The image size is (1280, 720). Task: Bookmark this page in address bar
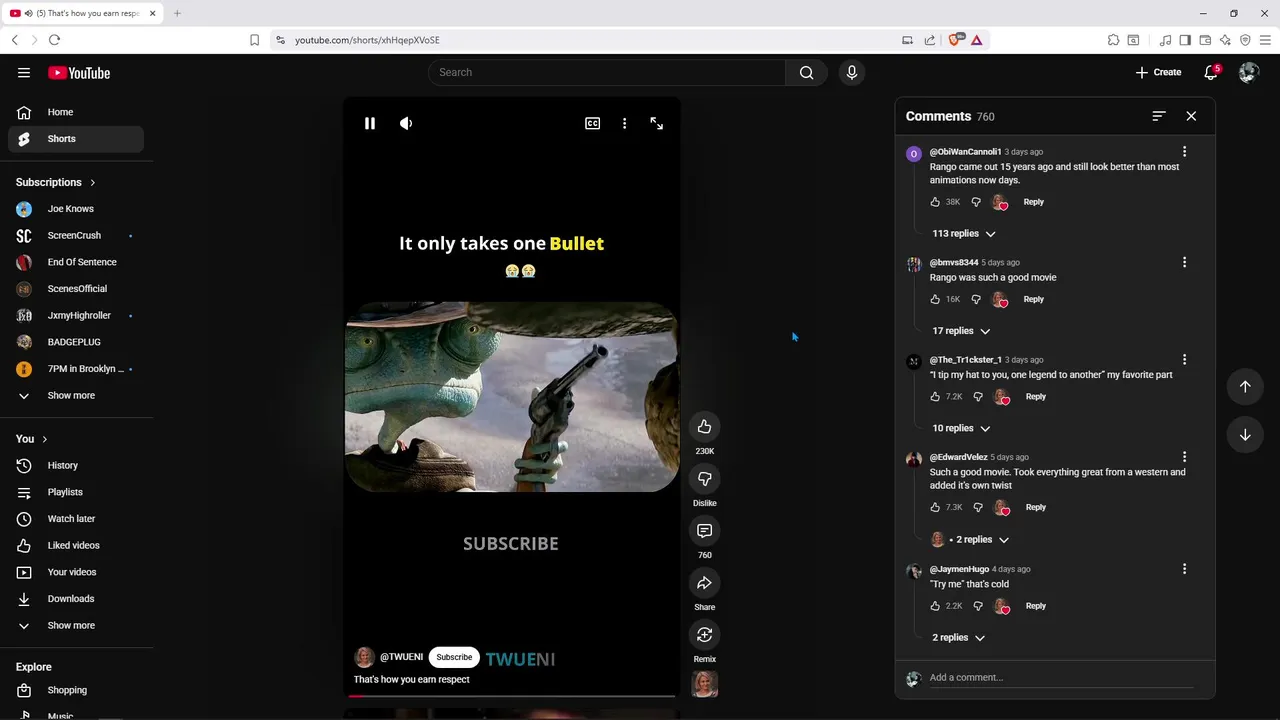[254, 40]
